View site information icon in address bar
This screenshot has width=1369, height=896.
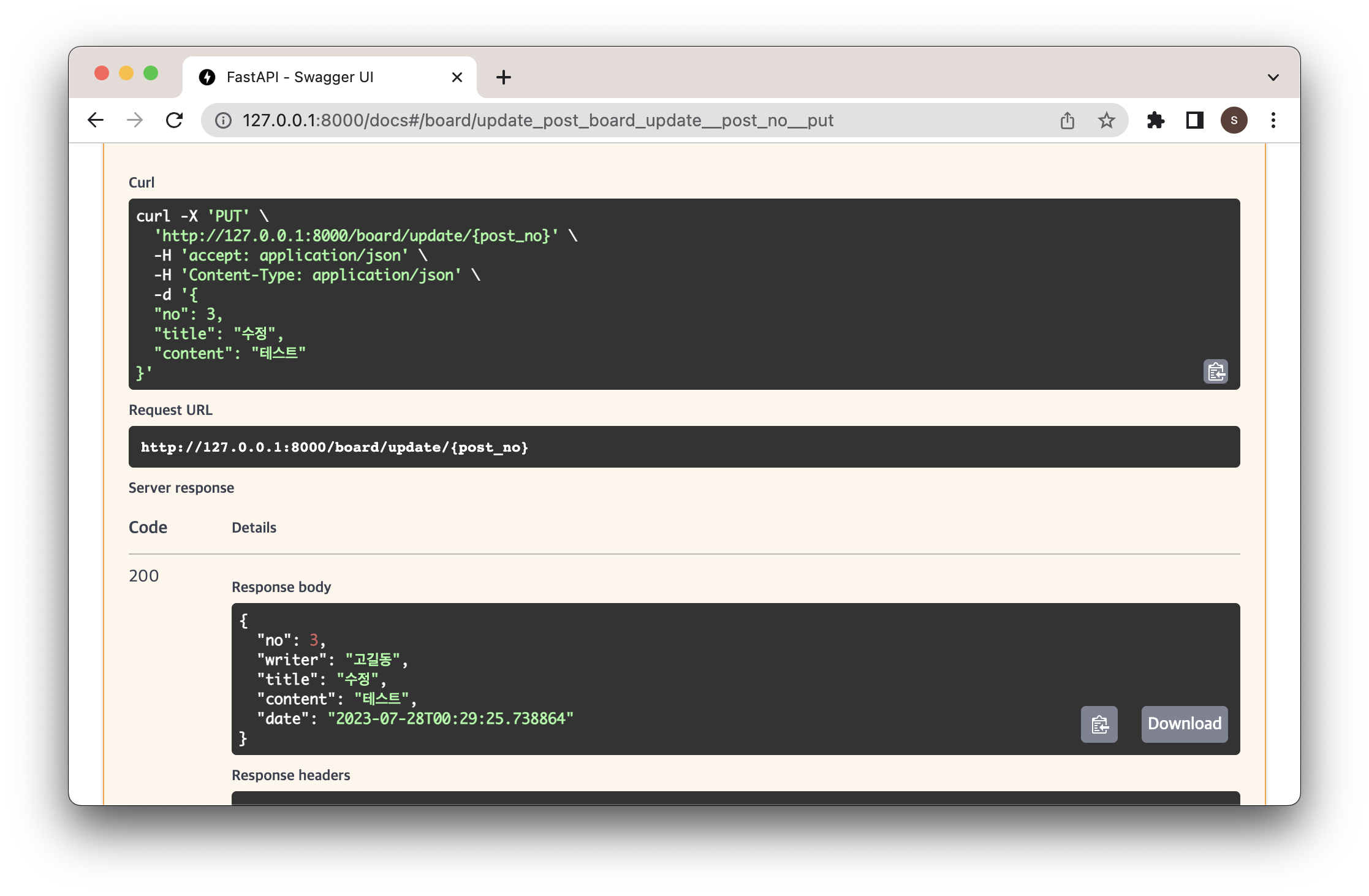[x=223, y=120]
